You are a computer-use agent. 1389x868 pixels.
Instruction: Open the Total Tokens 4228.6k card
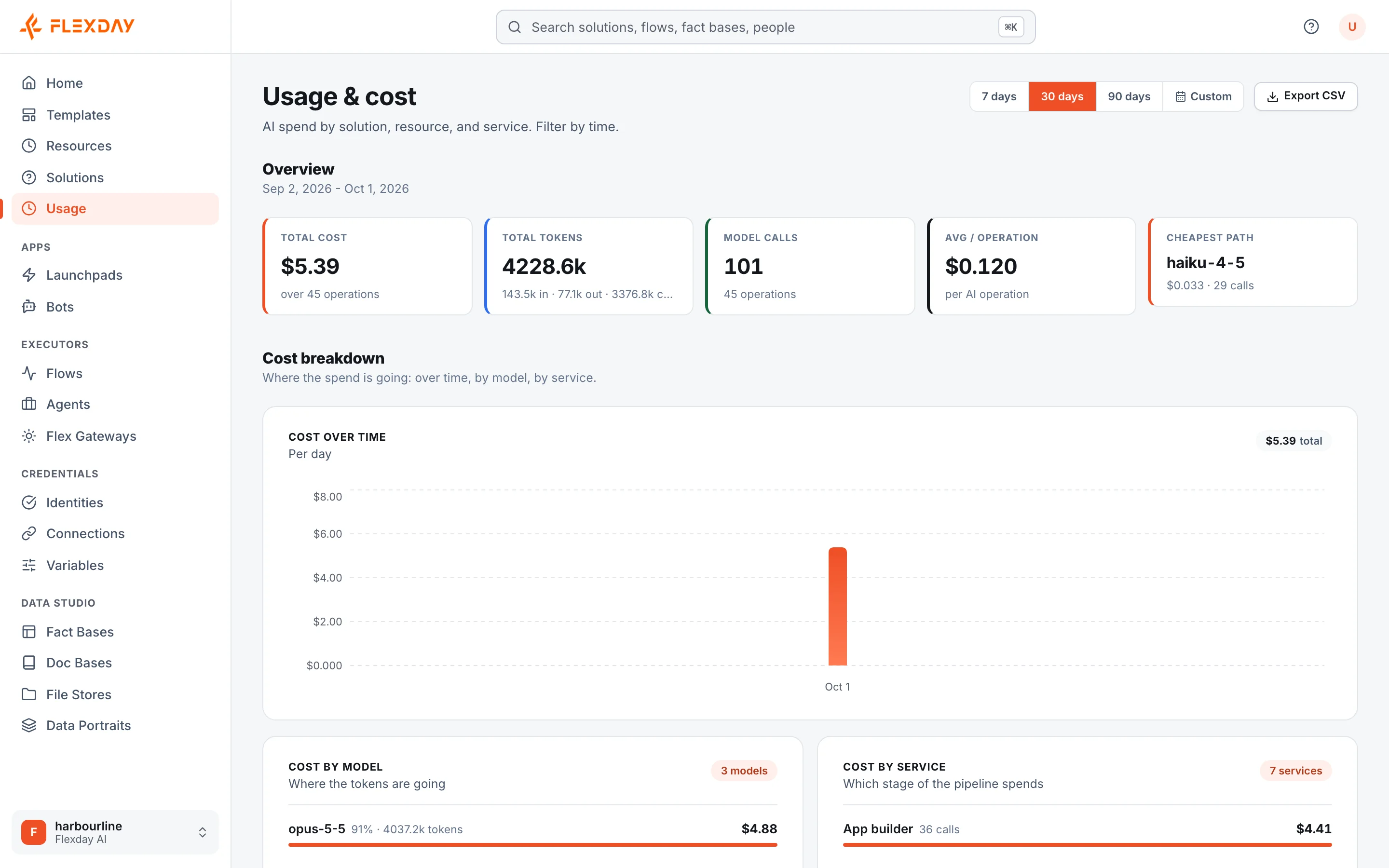589,266
